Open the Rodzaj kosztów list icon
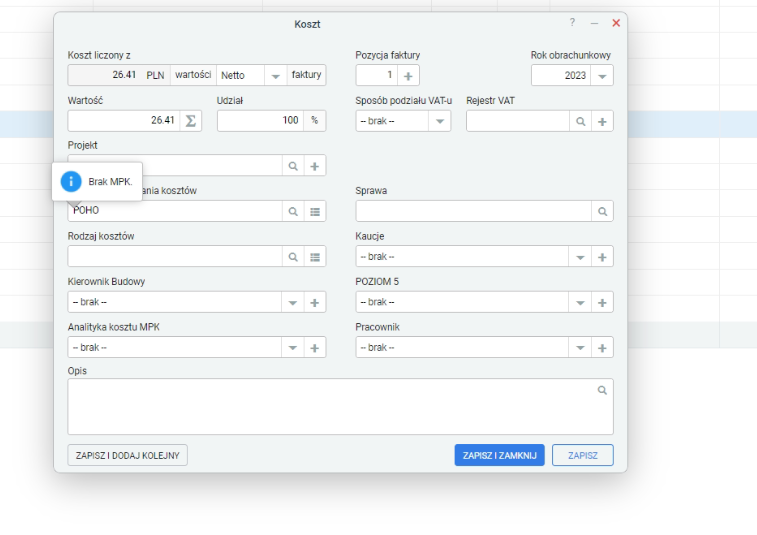This screenshot has height=535, width=757. (315, 257)
